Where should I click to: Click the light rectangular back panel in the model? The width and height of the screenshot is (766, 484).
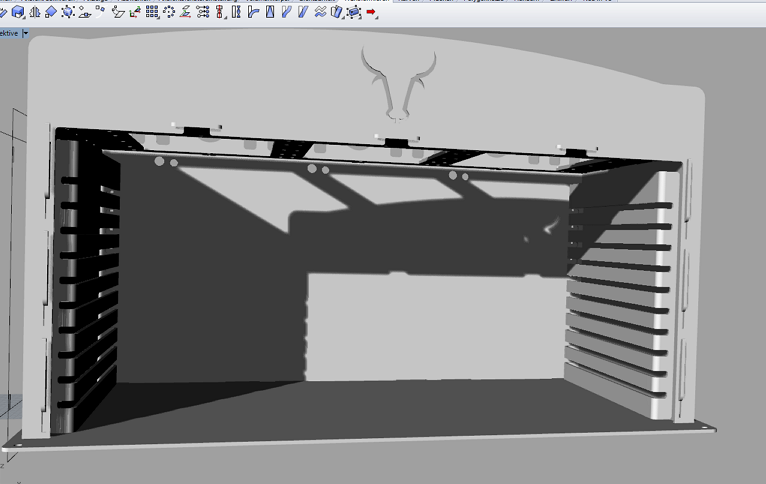click(430, 327)
